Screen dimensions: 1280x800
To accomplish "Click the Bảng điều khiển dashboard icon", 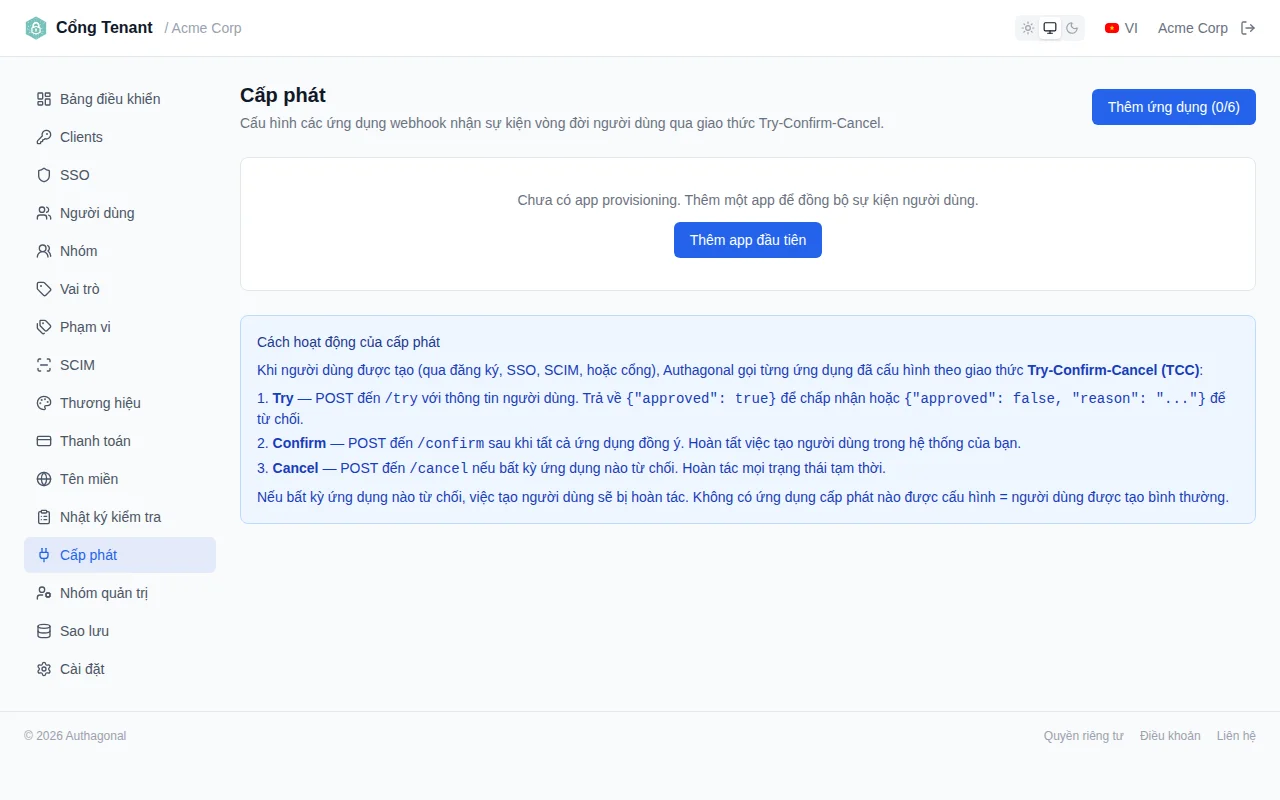I will (x=44, y=99).
